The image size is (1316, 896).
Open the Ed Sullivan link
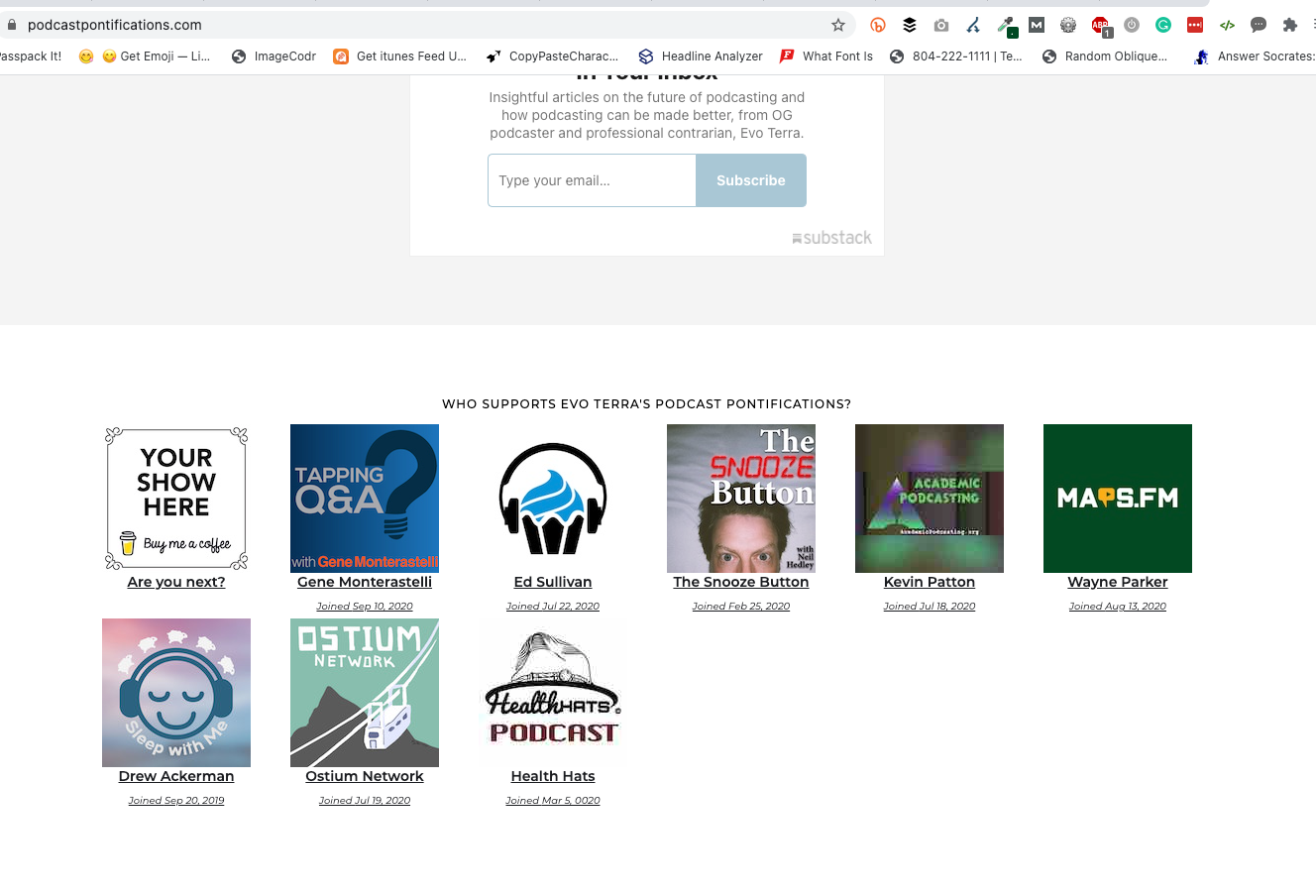(x=553, y=582)
